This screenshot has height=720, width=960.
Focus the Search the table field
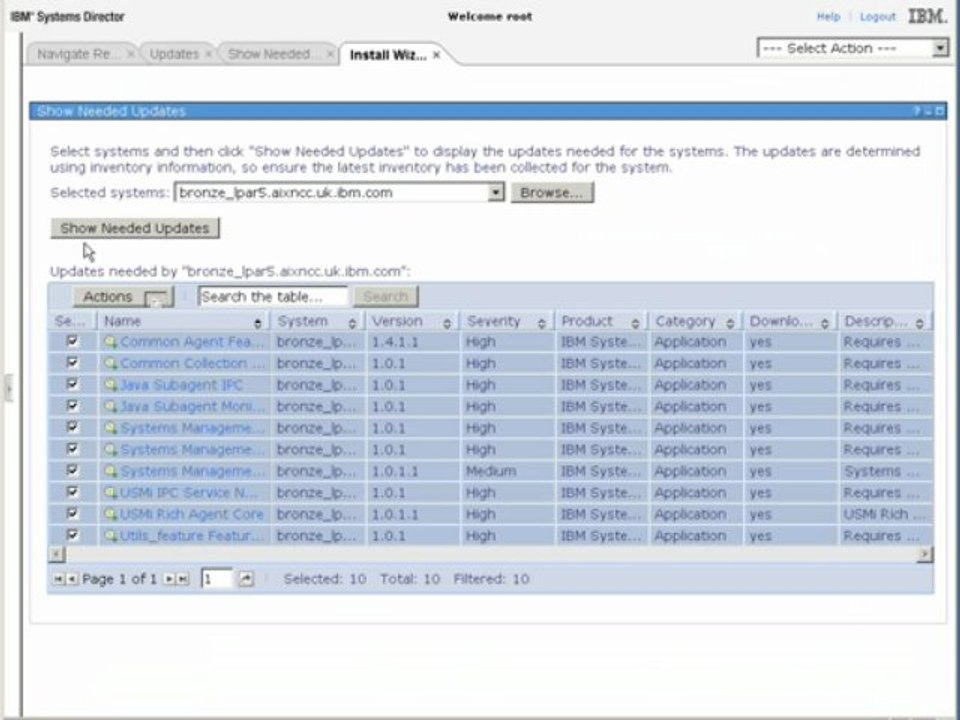pos(273,297)
